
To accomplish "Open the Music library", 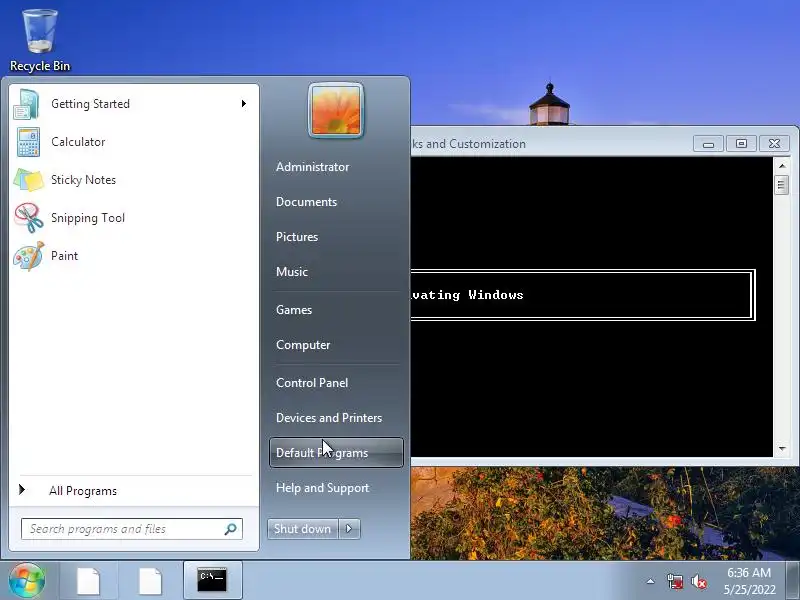I will pos(292,272).
